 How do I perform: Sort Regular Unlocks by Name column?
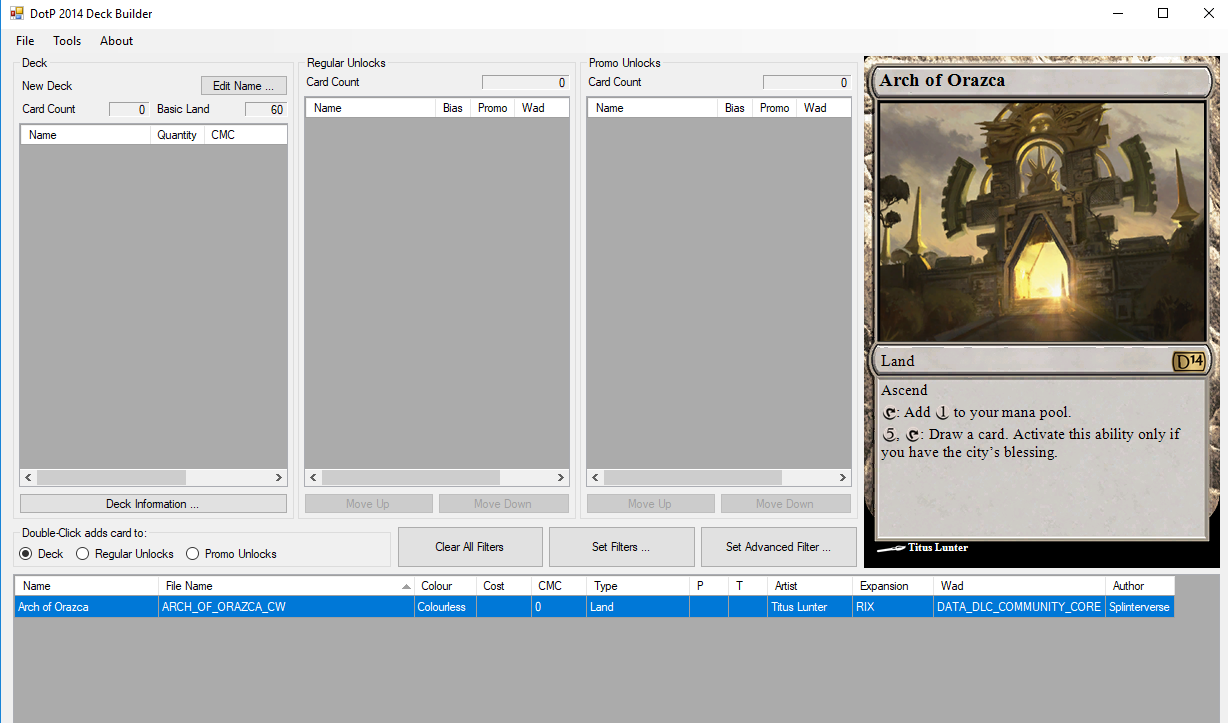371,108
